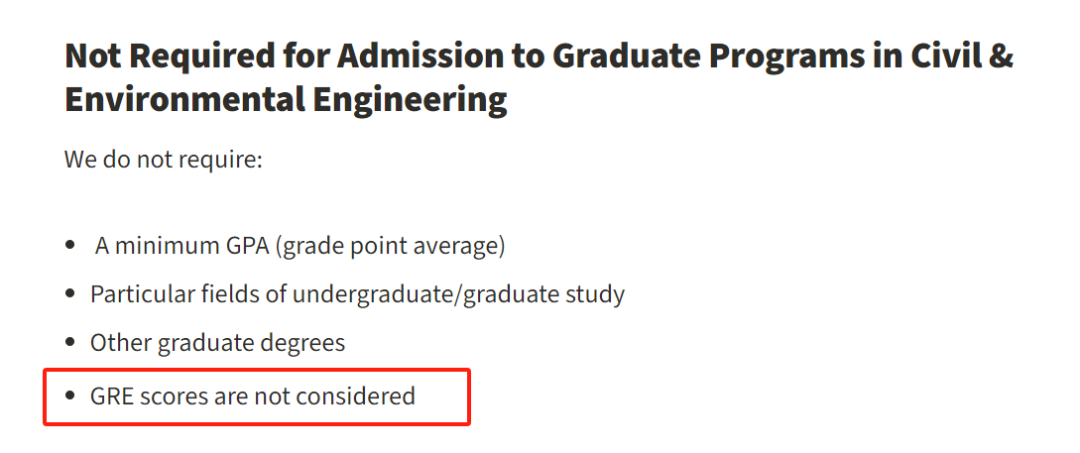Click the "Not Required for Admission" heading

(539, 78)
